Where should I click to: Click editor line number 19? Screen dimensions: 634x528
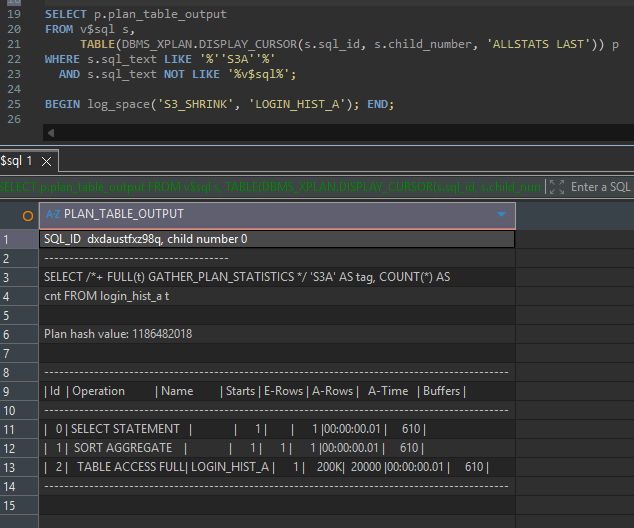click(x=14, y=14)
